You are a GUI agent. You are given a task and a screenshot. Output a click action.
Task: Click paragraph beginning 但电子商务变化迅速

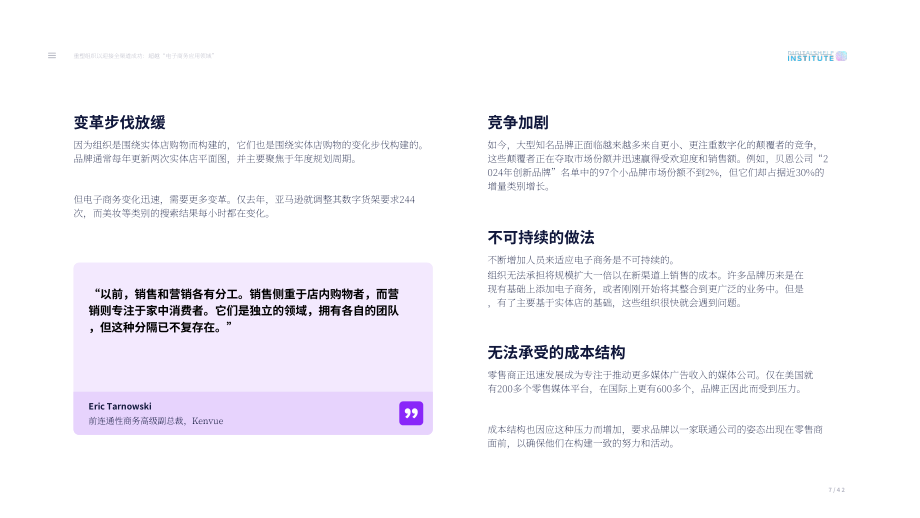(x=244, y=206)
